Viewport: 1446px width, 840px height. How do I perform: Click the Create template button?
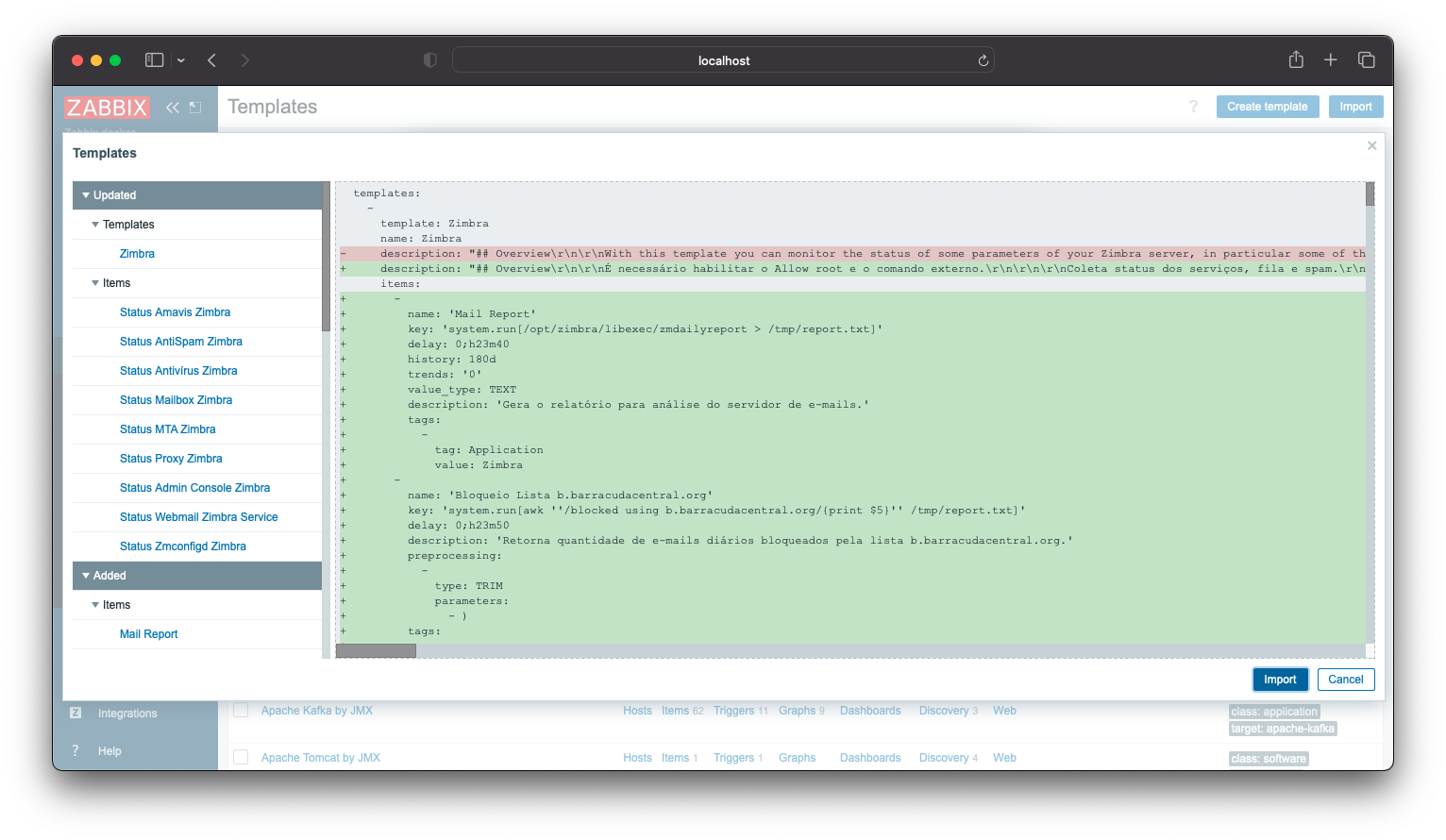[1268, 106]
